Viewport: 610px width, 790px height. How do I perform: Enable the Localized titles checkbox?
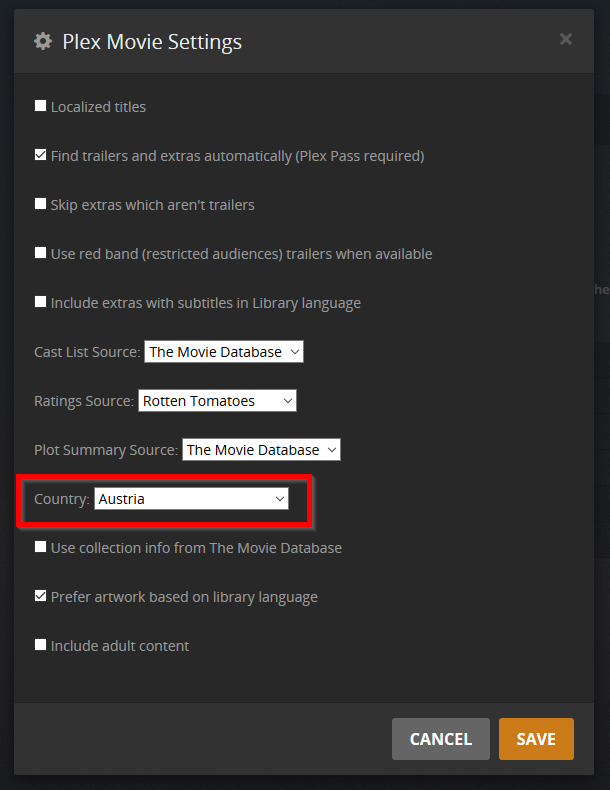coord(41,106)
